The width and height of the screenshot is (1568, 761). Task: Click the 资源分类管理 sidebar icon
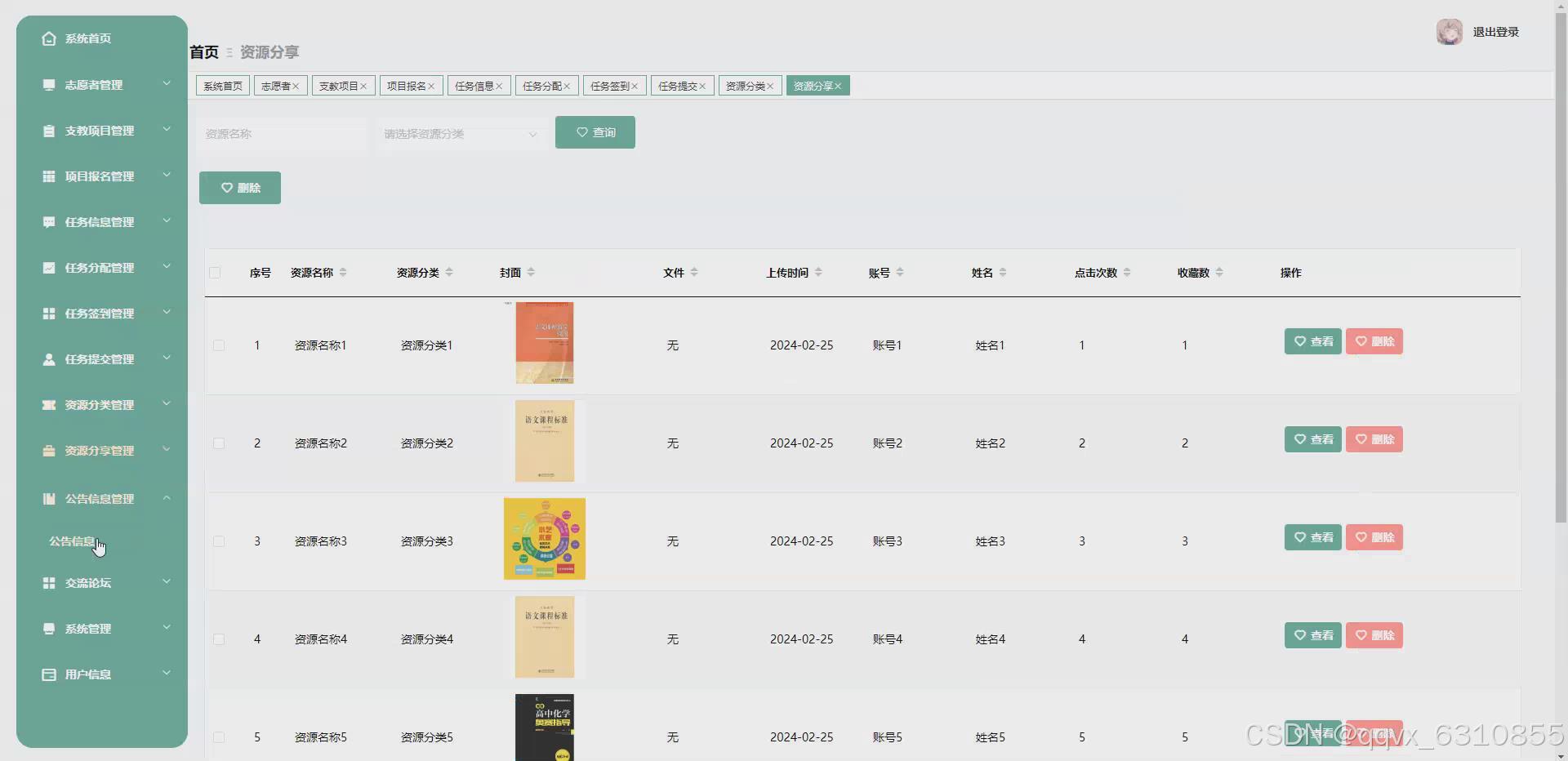tap(49, 405)
